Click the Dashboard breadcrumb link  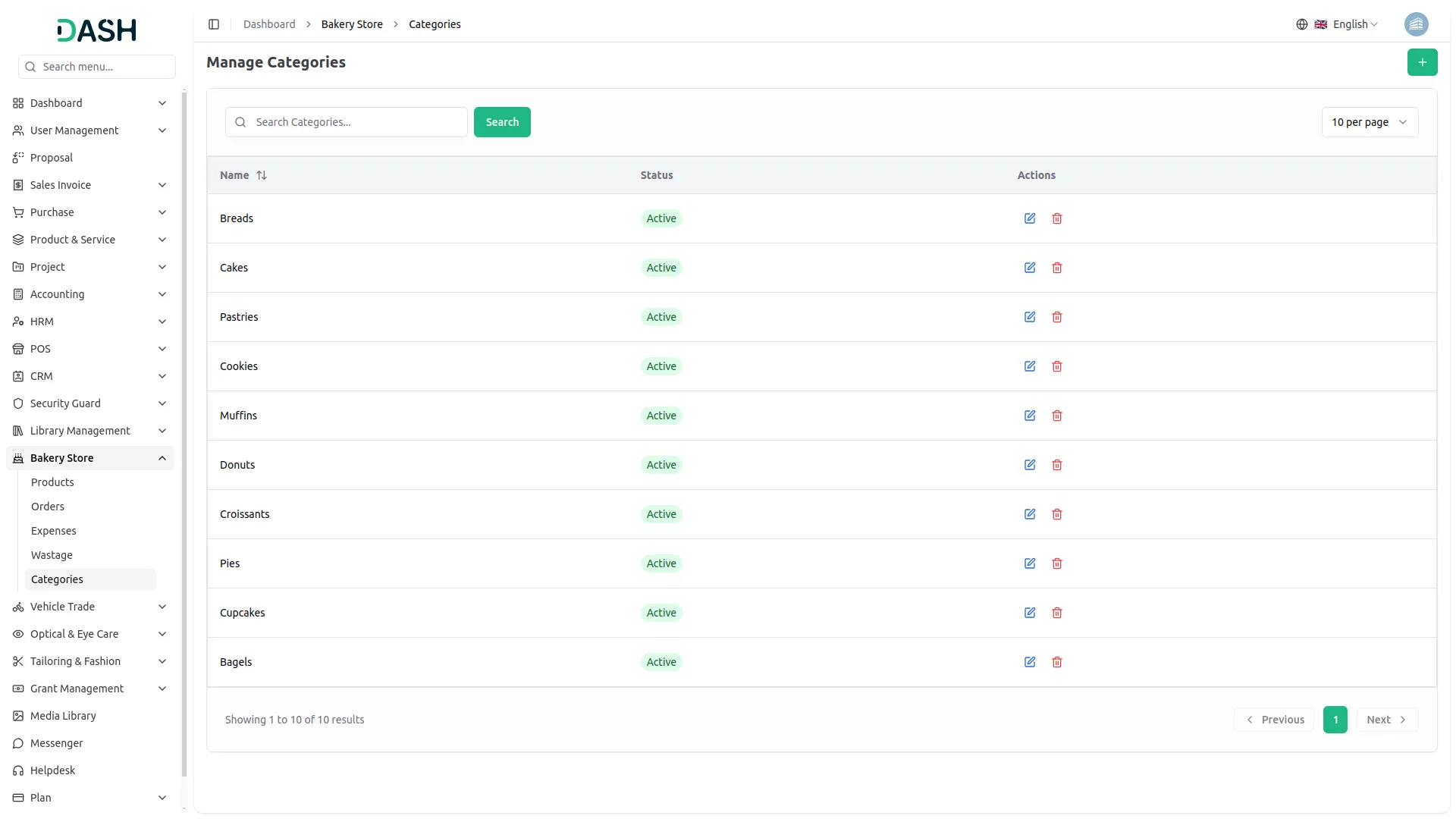click(x=269, y=24)
